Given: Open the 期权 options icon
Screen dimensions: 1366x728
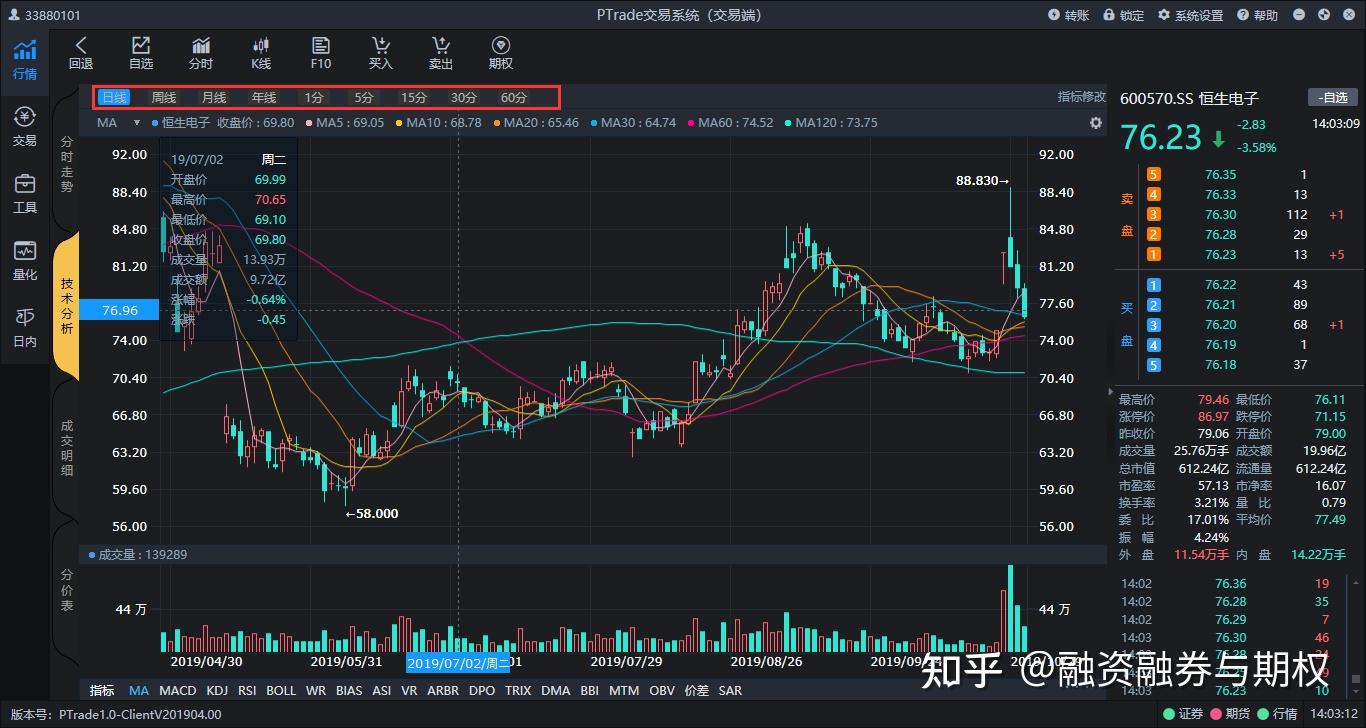Looking at the screenshot, I should tap(501, 45).
